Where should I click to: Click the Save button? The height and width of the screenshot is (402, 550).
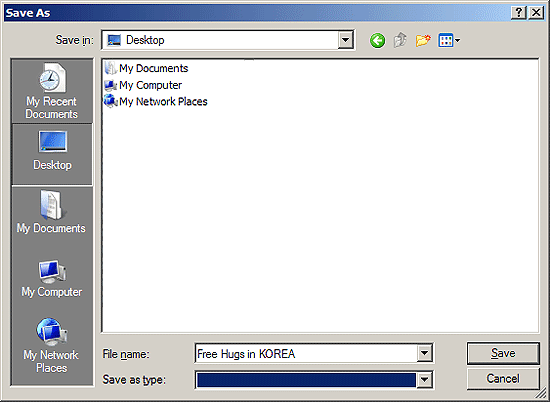pos(503,353)
